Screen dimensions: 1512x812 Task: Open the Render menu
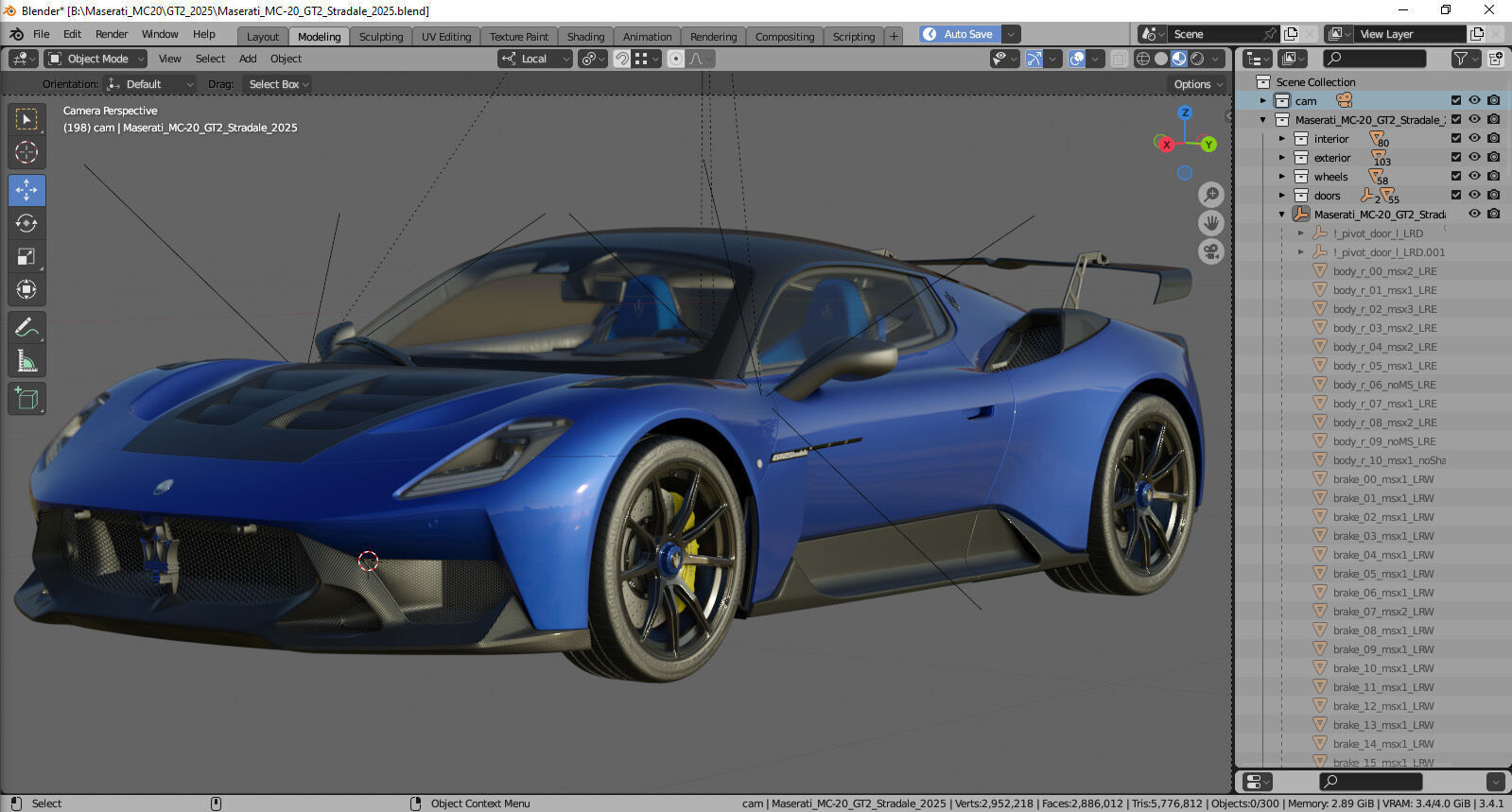coord(112,34)
